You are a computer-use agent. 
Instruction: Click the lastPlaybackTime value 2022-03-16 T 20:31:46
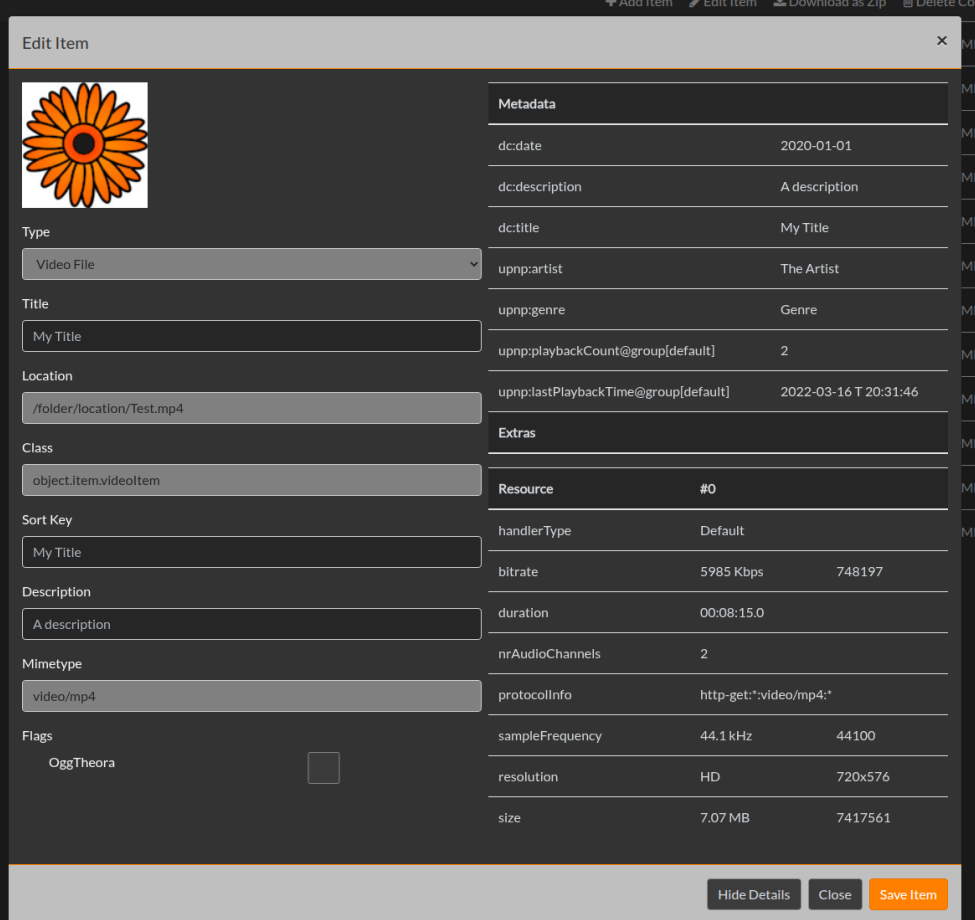[x=849, y=392]
